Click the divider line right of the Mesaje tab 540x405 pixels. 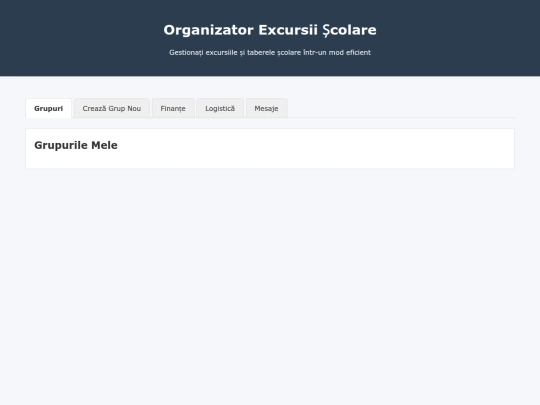pyautogui.click(x=401, y=117)
